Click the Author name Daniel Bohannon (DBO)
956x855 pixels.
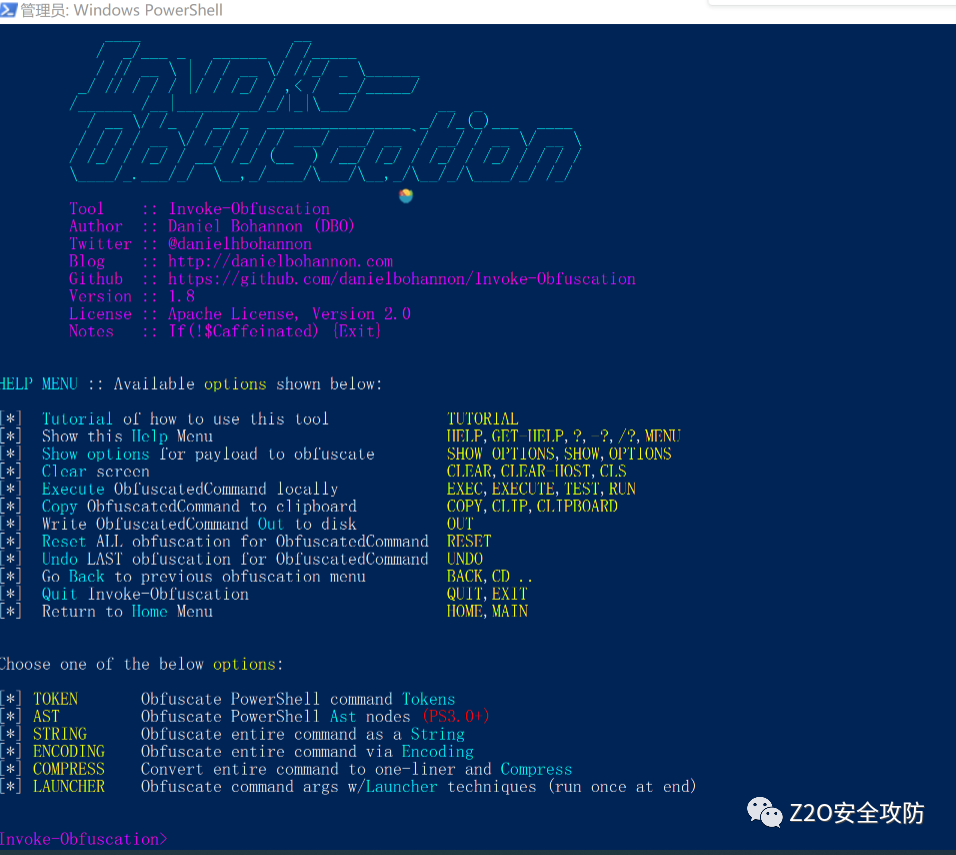tap(261, 226)
